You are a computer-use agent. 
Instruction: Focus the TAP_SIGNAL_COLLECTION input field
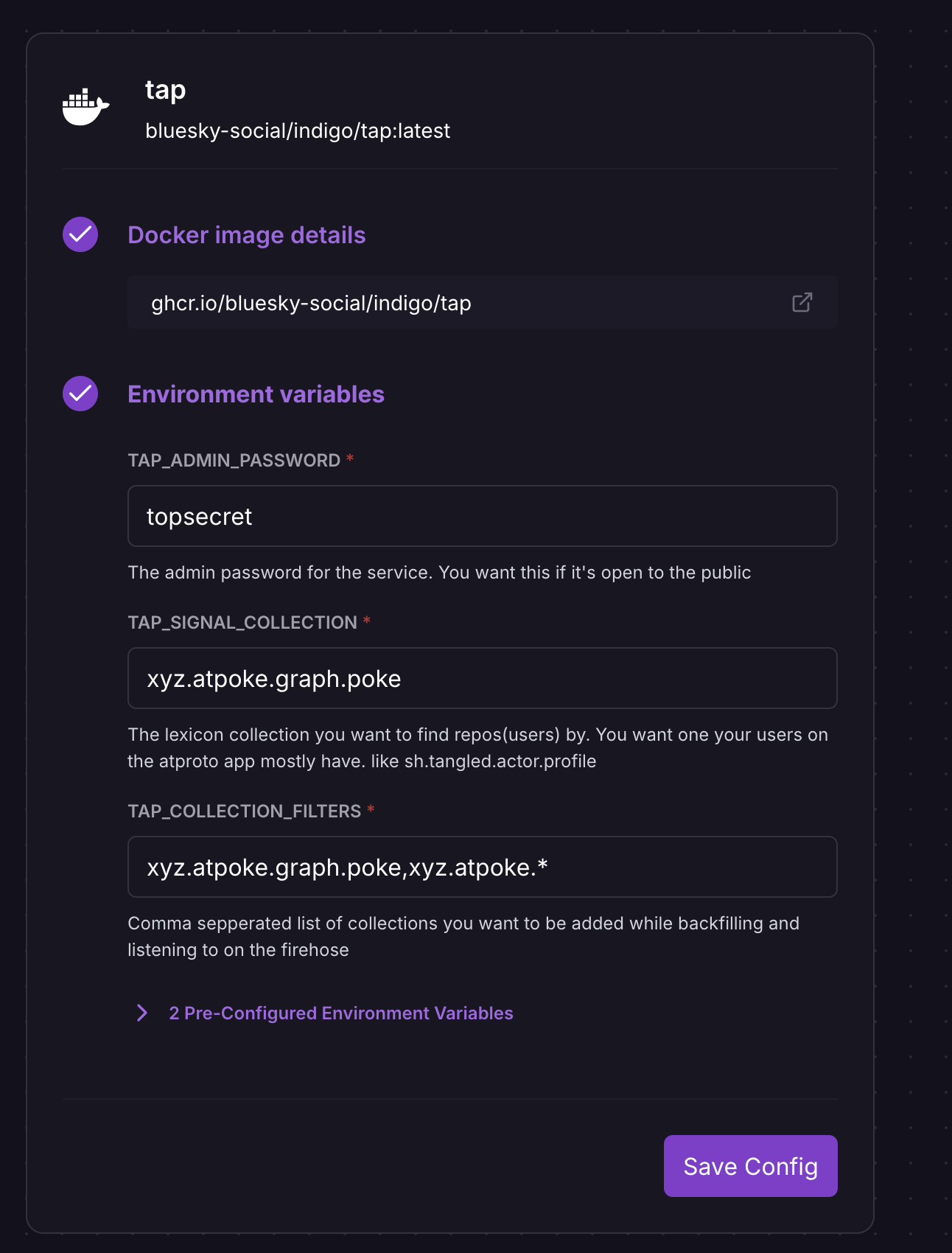coord(482,678)
